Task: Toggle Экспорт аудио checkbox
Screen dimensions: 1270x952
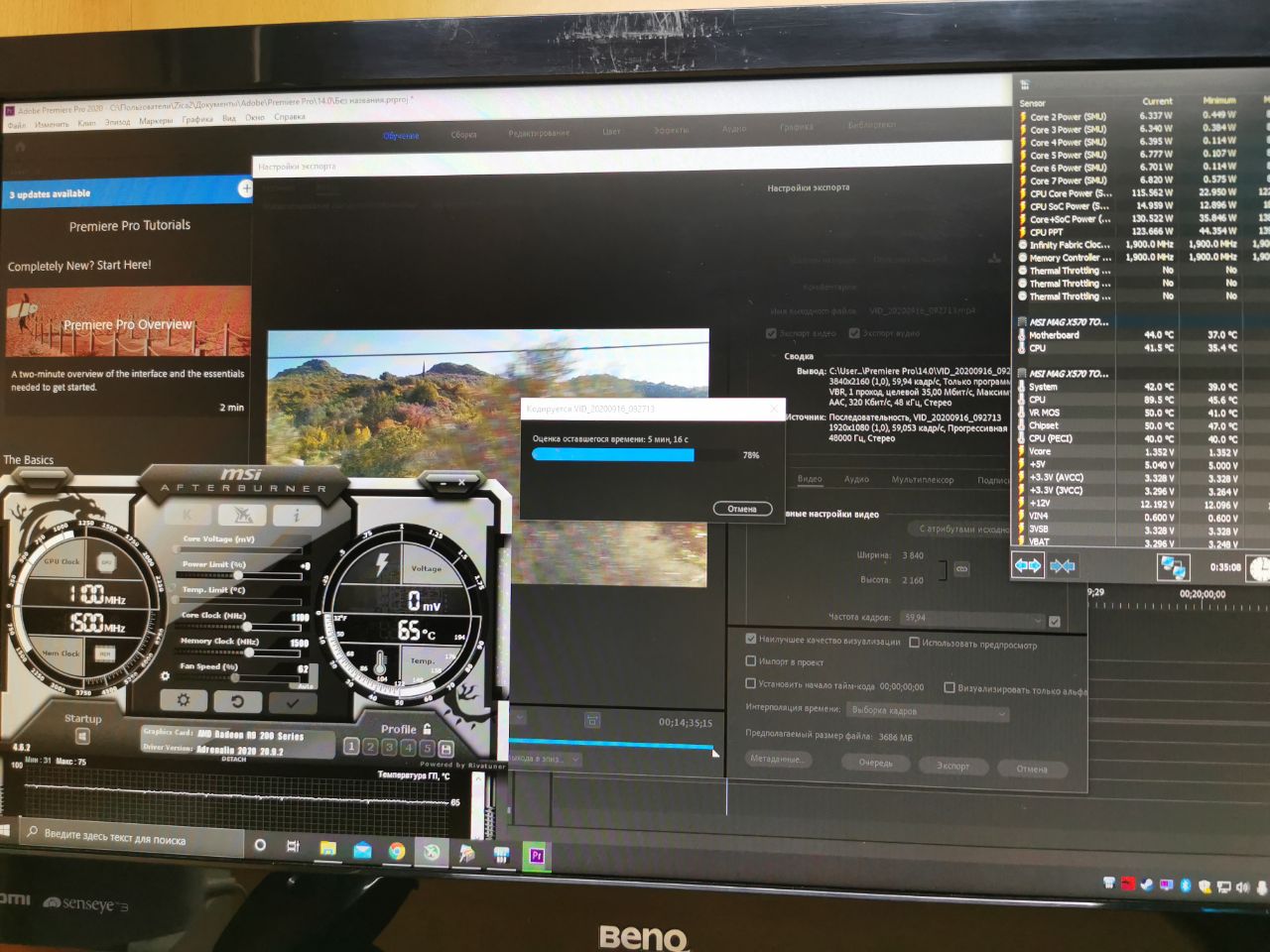Action: (853, 333)
